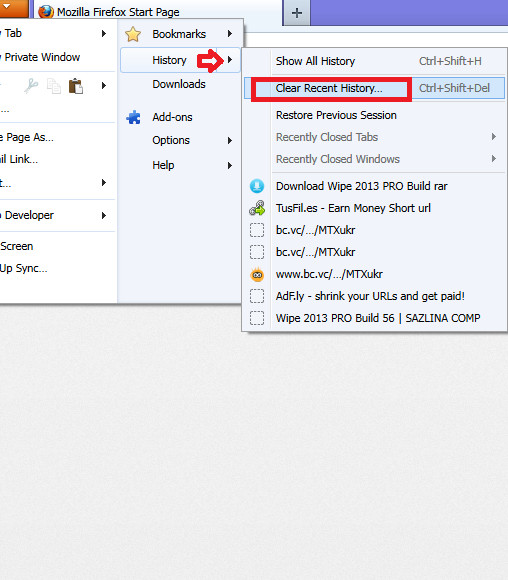Choose Show All History
The height and width of the screenshot is (580, 508).
(x=374, y=61)
